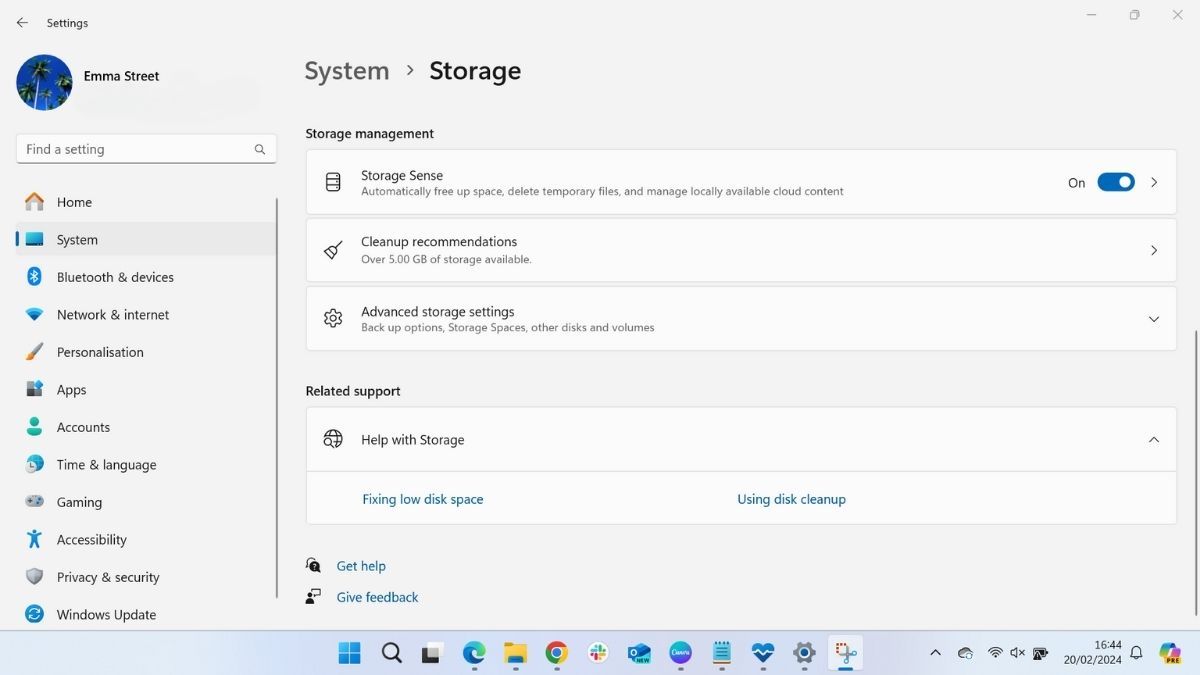Switch to Accounts in the sidebar
Viewport: 1200px width, 675px height.
[x=83, y=427]
